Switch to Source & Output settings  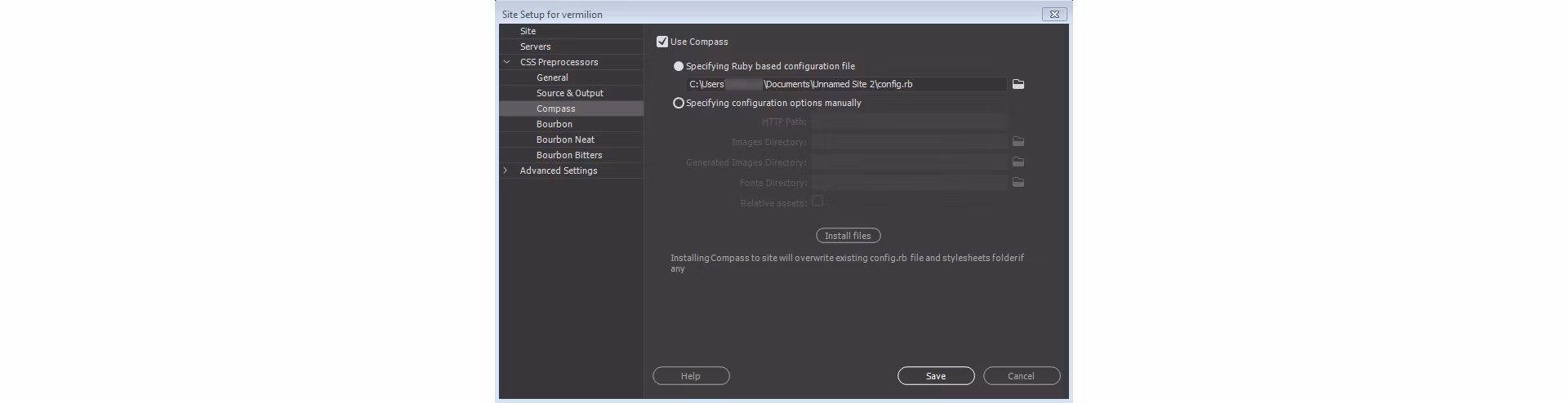(x=570, y=93)
